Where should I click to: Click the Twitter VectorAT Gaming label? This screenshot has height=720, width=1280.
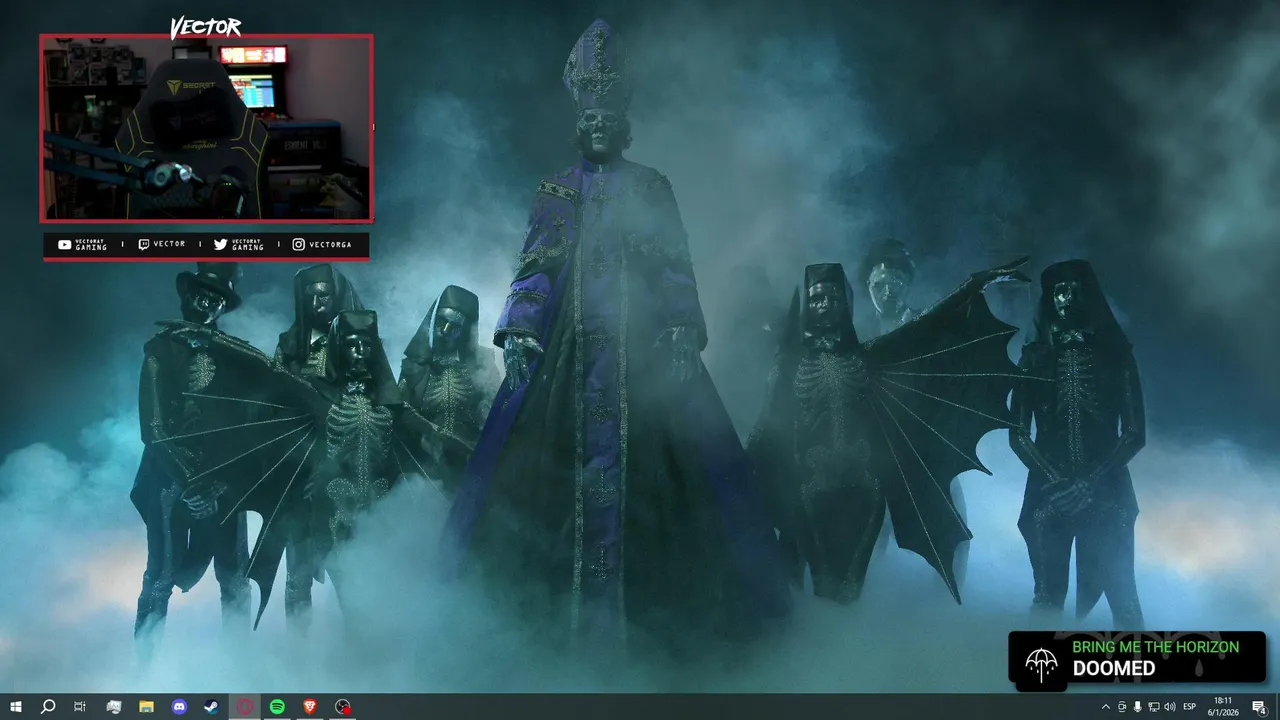239,245
